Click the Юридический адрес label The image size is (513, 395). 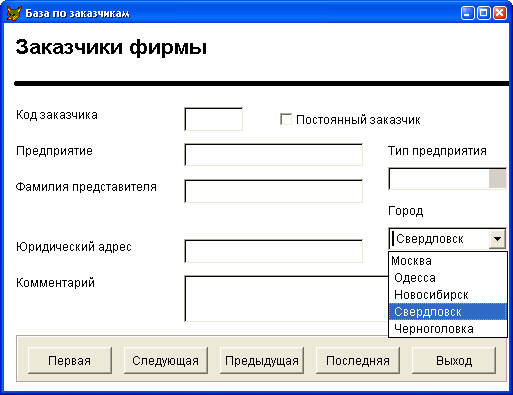(74, 247)
